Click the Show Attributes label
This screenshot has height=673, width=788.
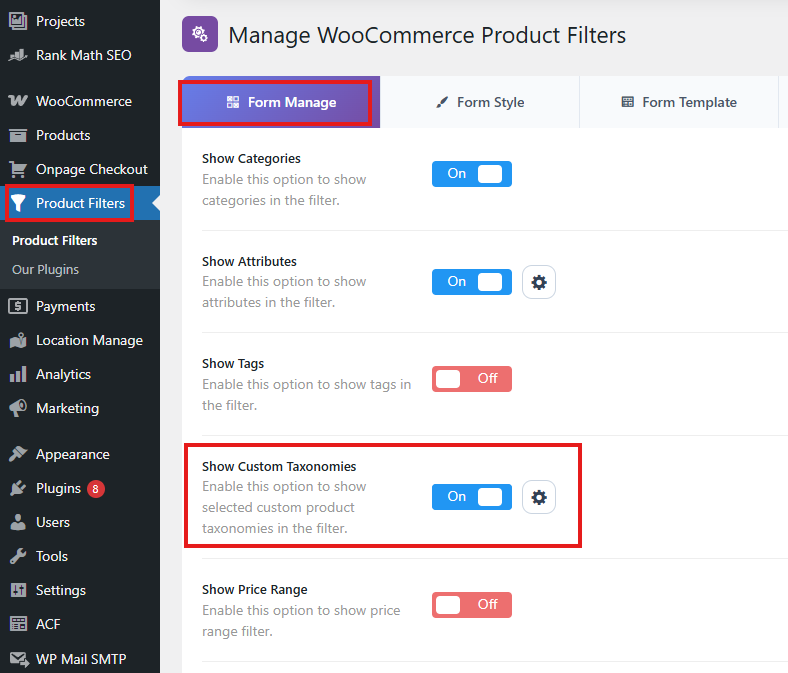(249, 261)
